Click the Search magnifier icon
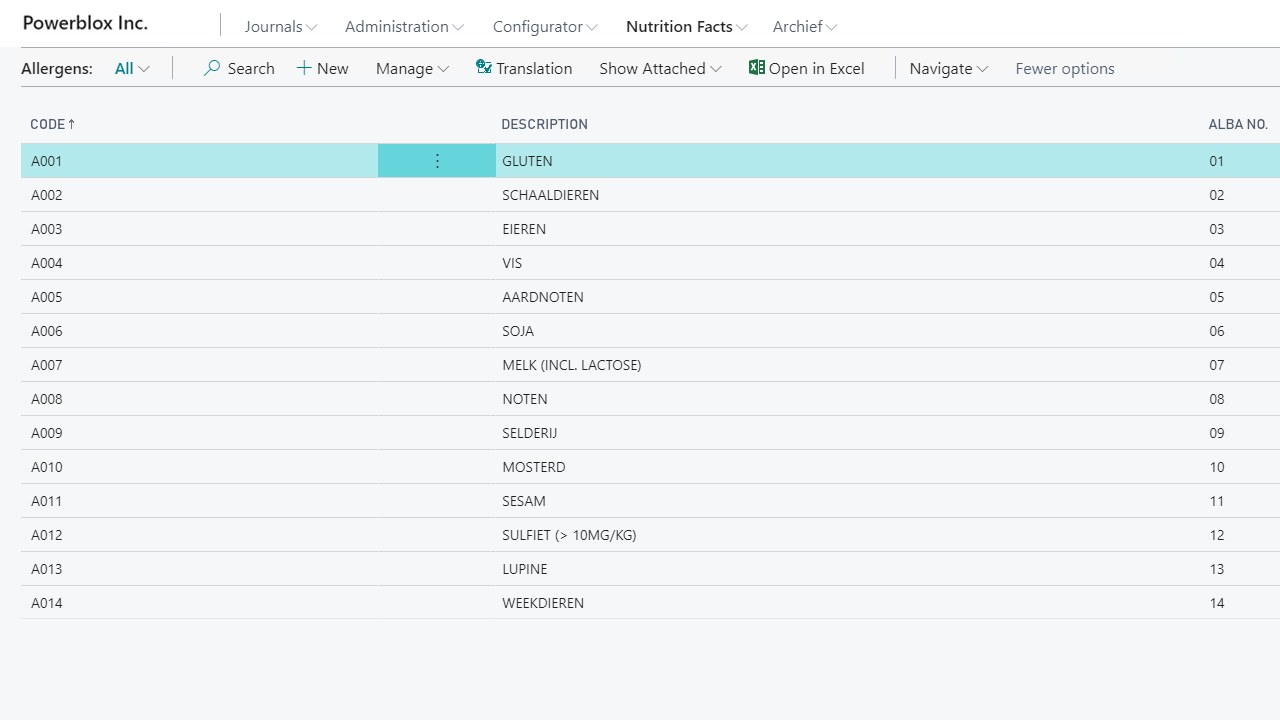This screenshot has height=720, width=1280. (212, 68)
